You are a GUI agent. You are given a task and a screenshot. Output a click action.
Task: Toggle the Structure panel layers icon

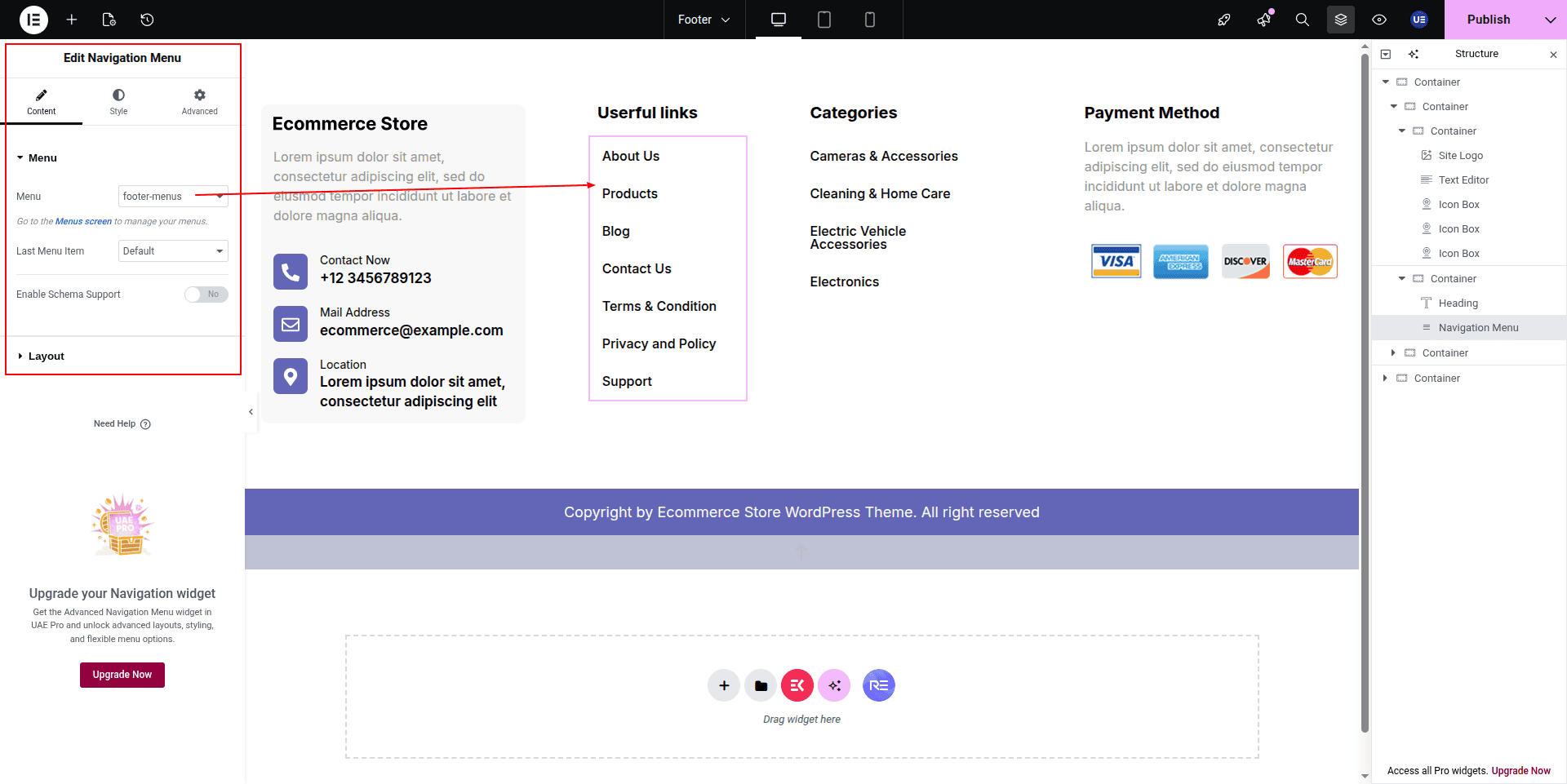(1341, 20)
